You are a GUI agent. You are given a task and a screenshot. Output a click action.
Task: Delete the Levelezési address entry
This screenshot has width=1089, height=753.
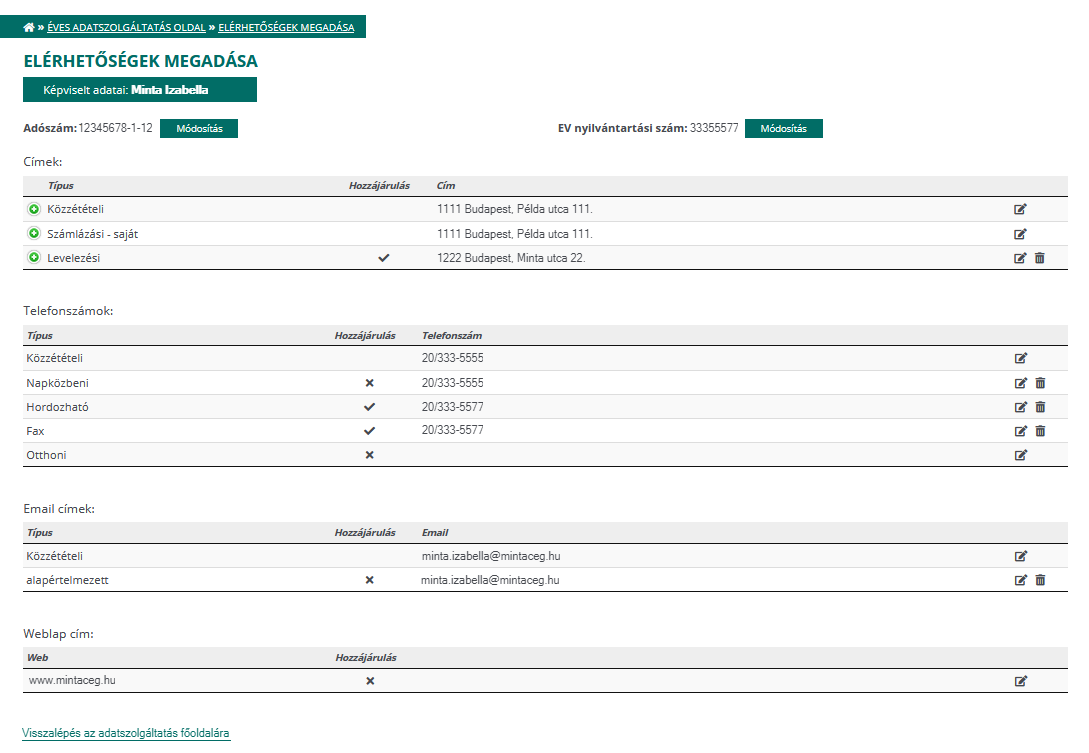[x=1039, y=258]
